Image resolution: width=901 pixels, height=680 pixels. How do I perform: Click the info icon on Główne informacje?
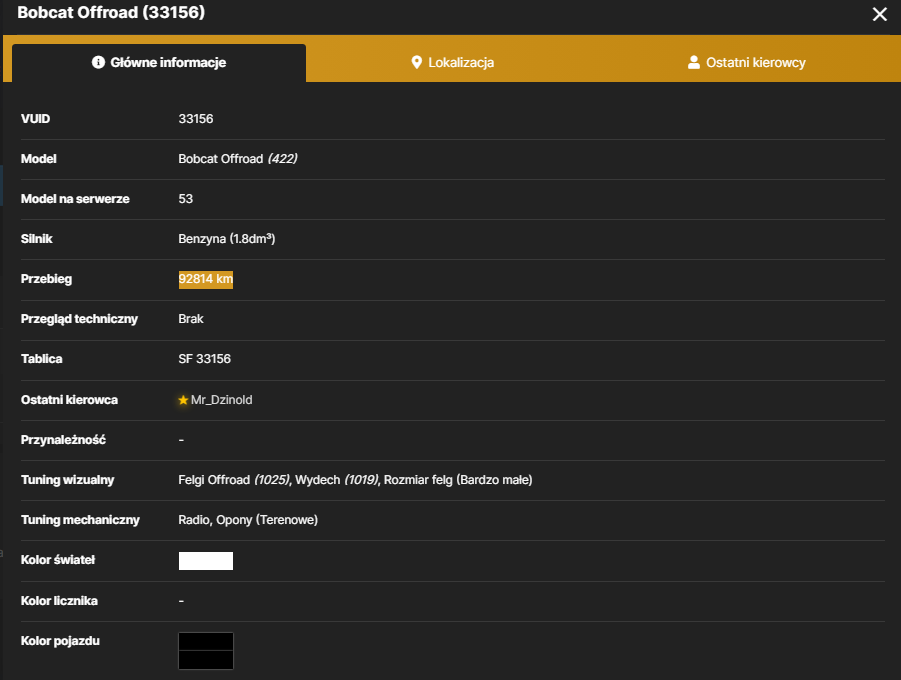point(98,62)
